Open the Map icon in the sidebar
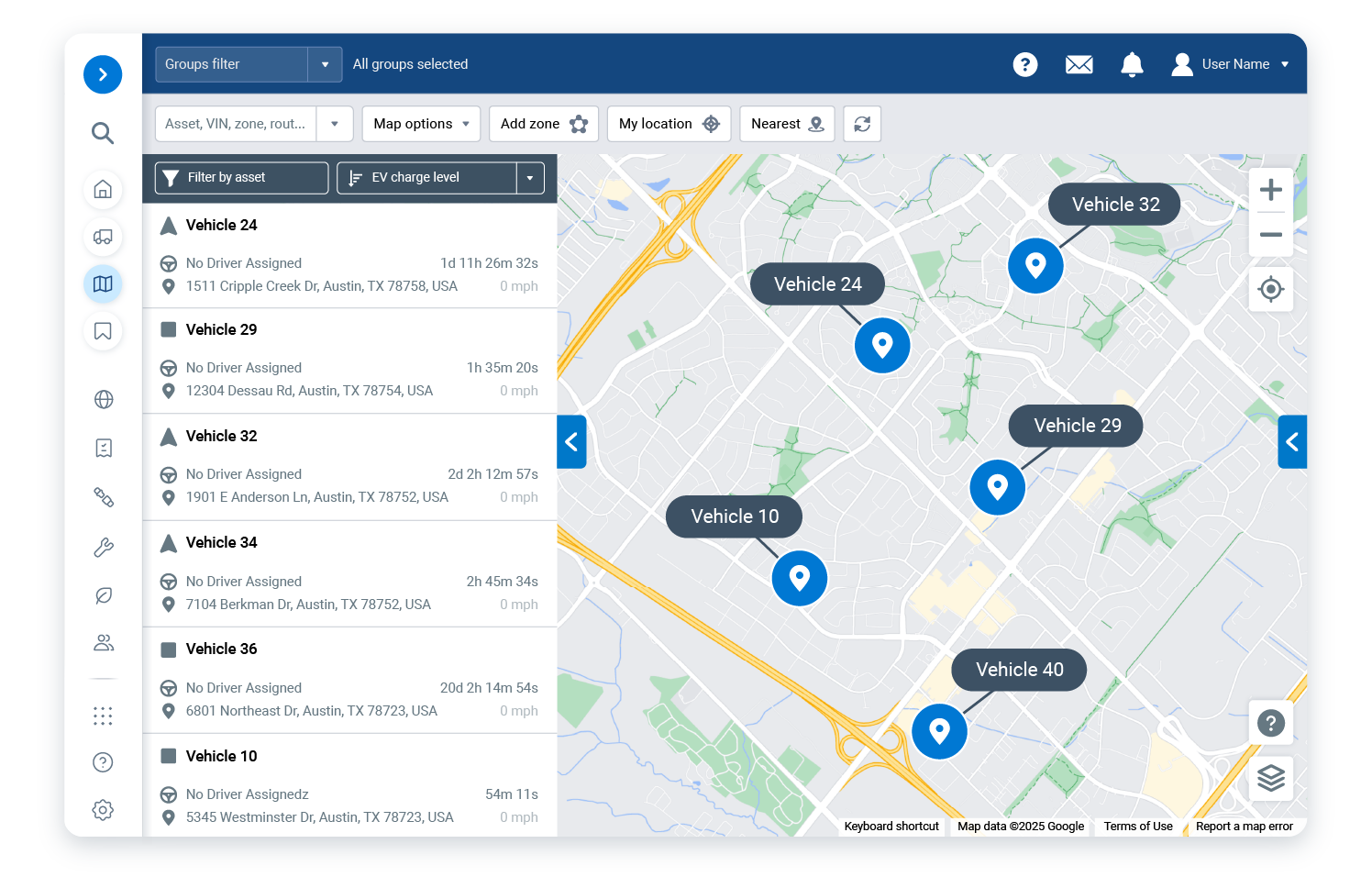Image resolution: width=1372 pixels, height=888 pixels. coord(103,284)
